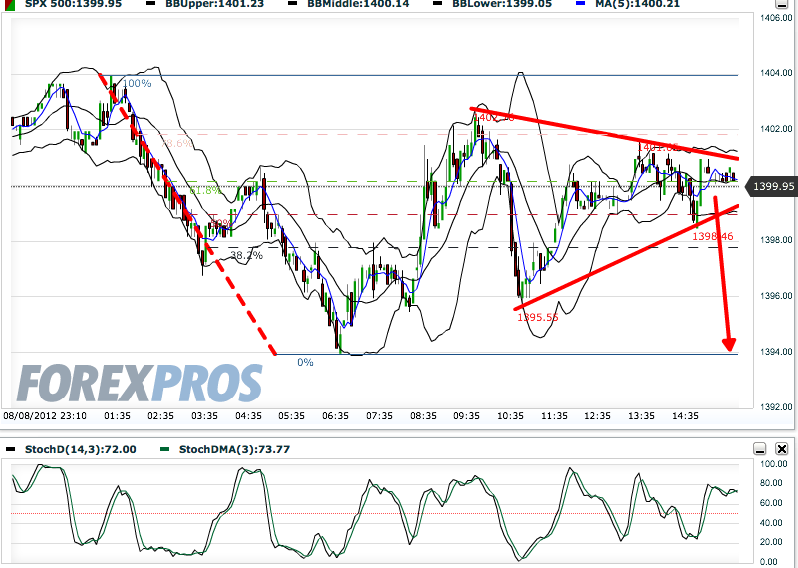798x568 pixels.
Task: Click the 02:35 time axis label
Action: tap(160, 416)
